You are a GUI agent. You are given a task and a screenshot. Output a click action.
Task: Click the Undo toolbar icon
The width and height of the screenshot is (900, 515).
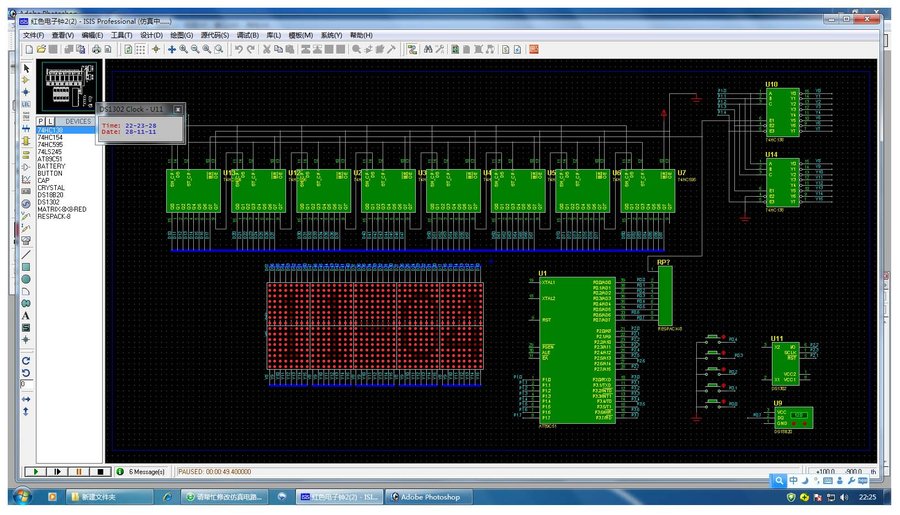click(x=239, y=49)
